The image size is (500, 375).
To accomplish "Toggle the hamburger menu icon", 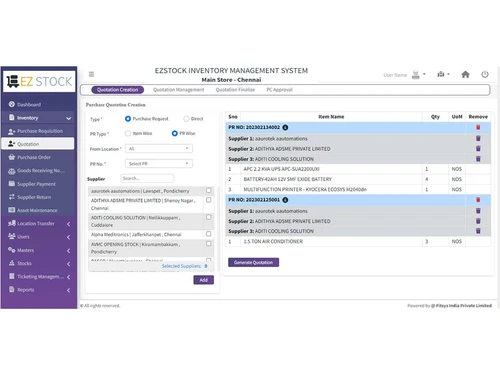I will tap(91, 74).
